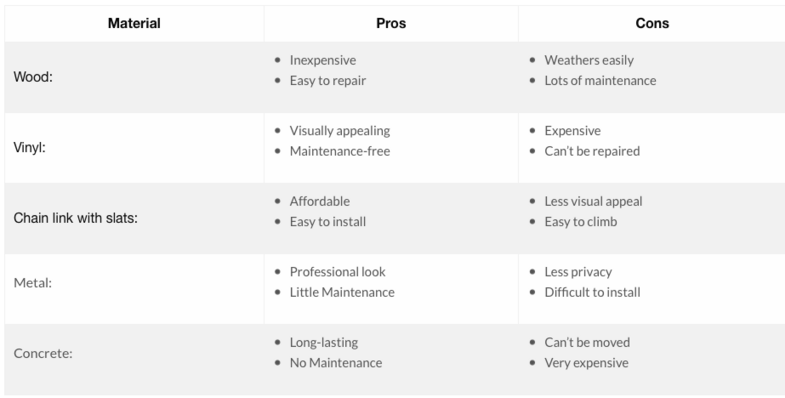Click the Easy to repair text

(x=328, y=81)
